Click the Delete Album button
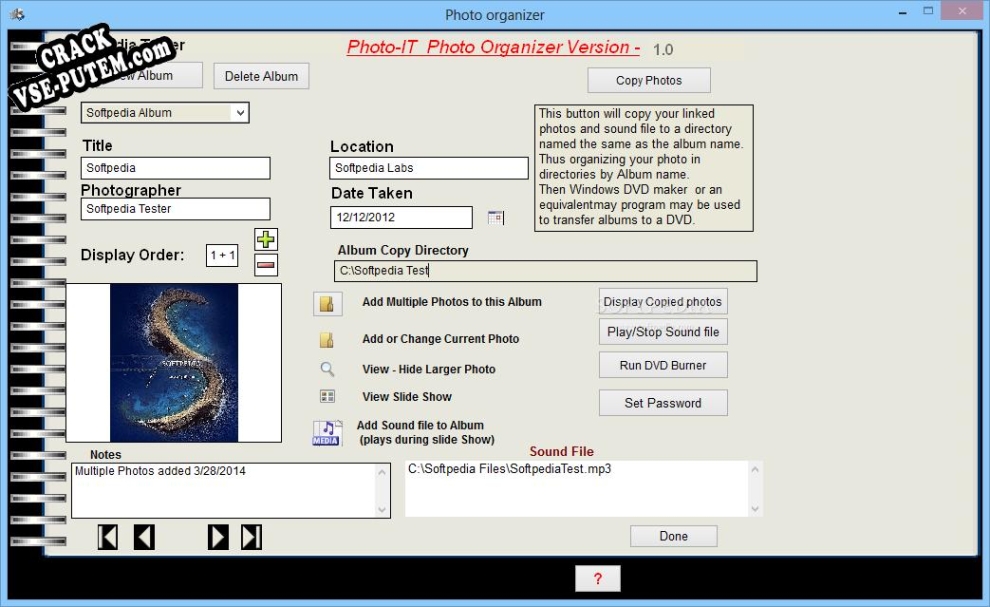Viewport: 990px width, 607px height. tap(261, 76)
